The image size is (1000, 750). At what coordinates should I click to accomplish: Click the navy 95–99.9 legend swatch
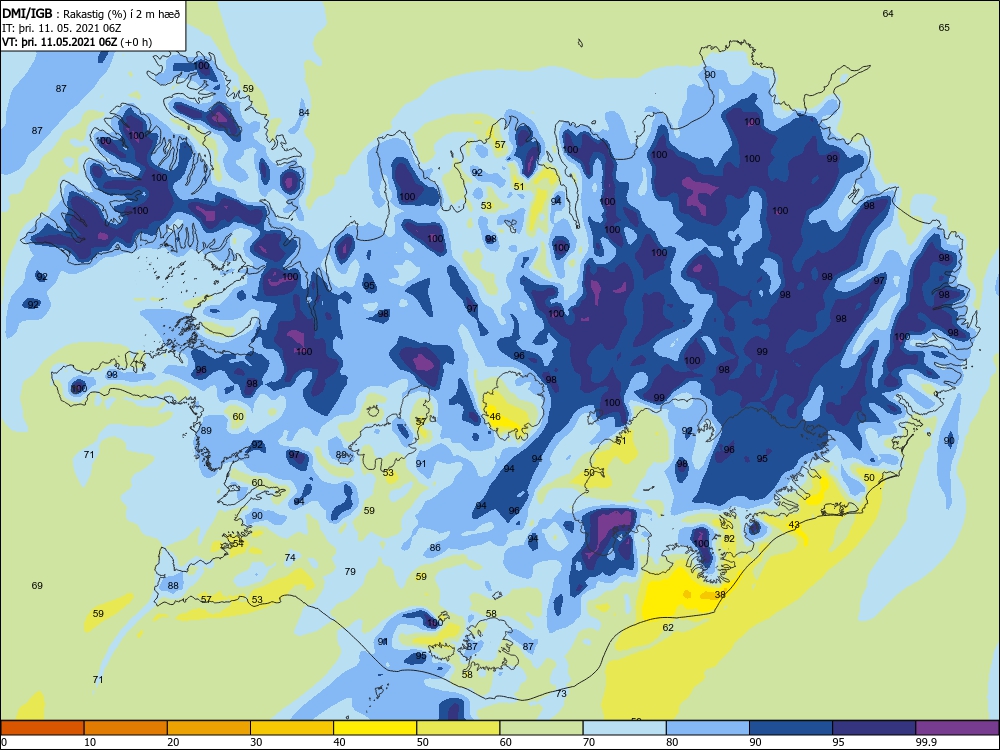pos(874,728)
